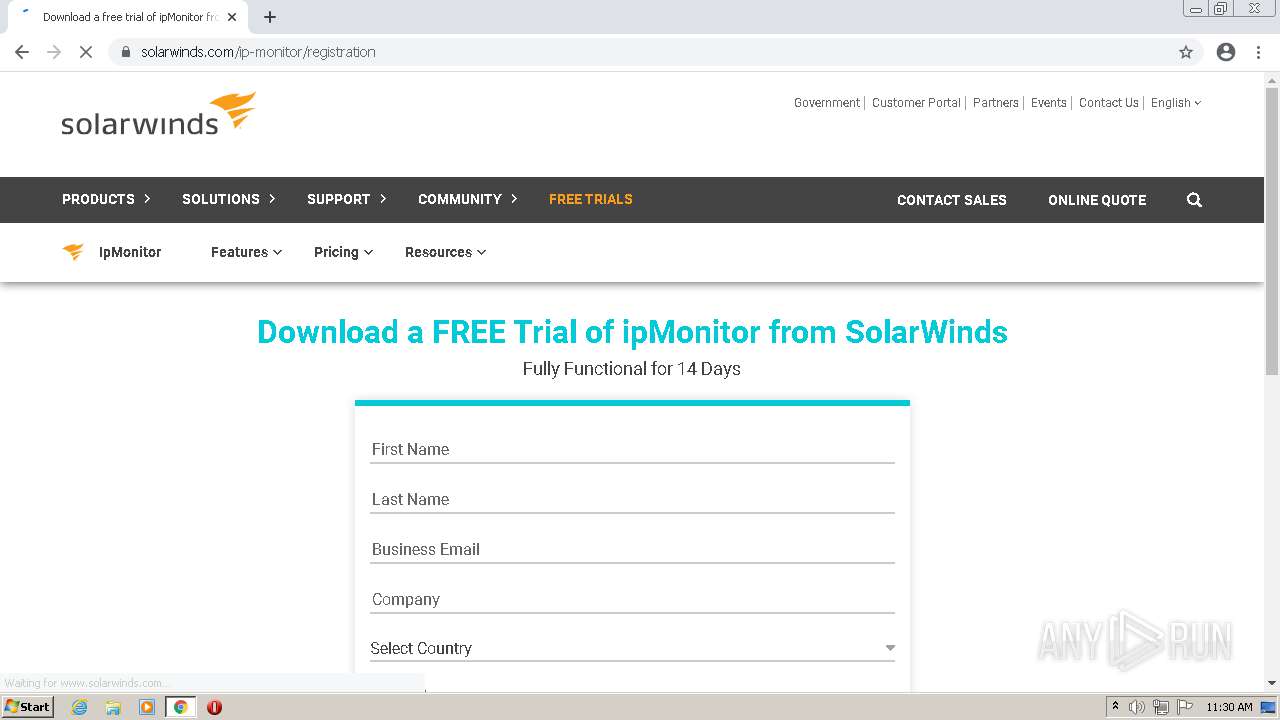Expand the SUPPORT menu
The image size is (1280, 720).
tap(347, 199)
